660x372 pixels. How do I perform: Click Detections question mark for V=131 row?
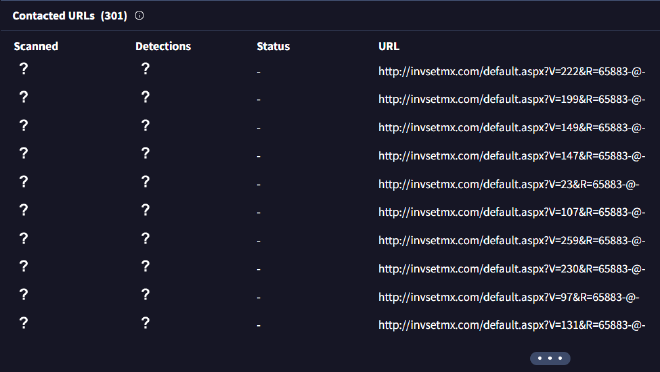pos(145,323)
